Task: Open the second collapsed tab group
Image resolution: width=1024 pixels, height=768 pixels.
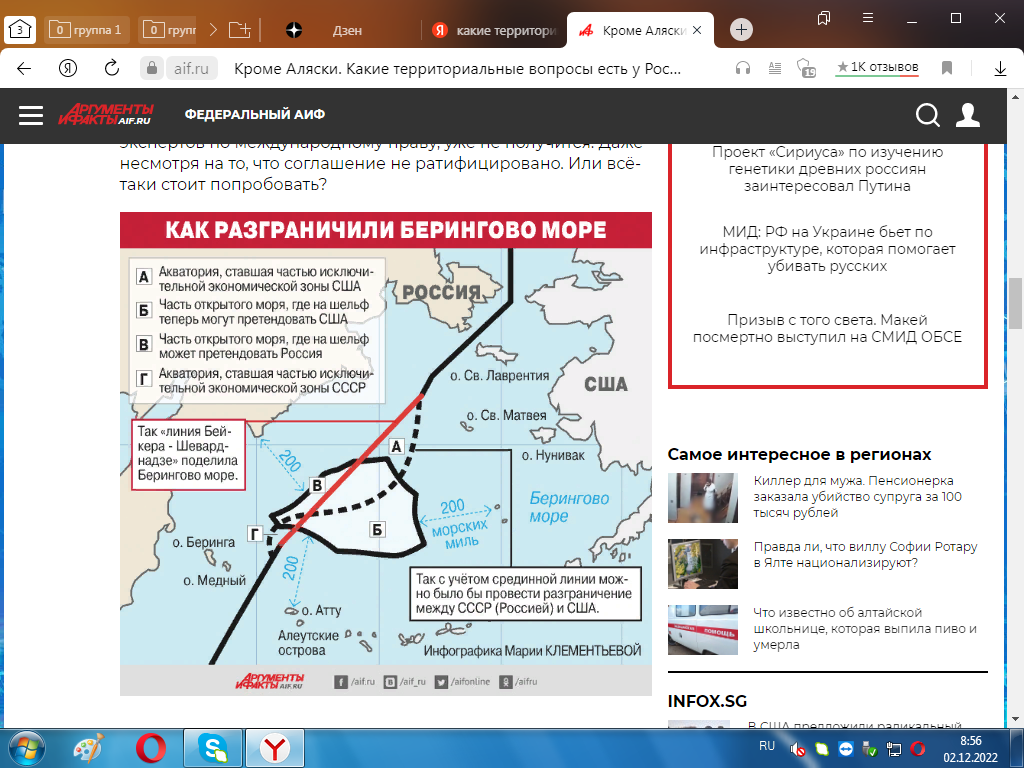Action: tap(168, 30)
